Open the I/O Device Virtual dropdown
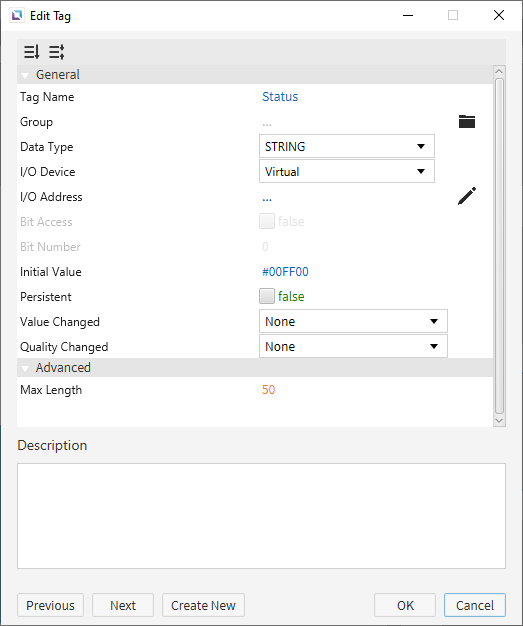Viewport: 523px width, 626px height. [x=347, y=172]
